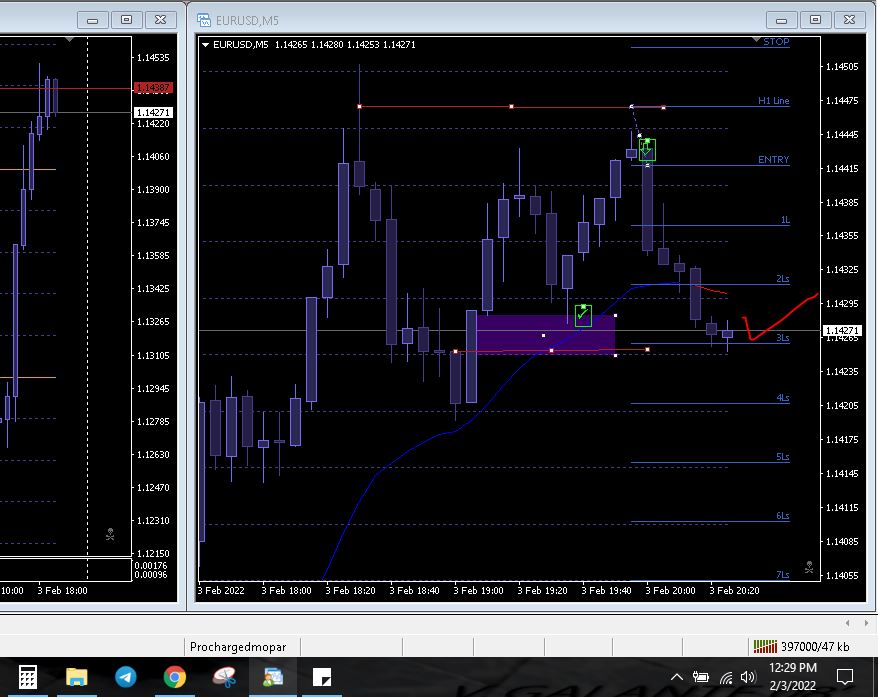This screenshot has width=878, height=697.
Task: Open Telegram from the taskbar
Action: (125, 677)
